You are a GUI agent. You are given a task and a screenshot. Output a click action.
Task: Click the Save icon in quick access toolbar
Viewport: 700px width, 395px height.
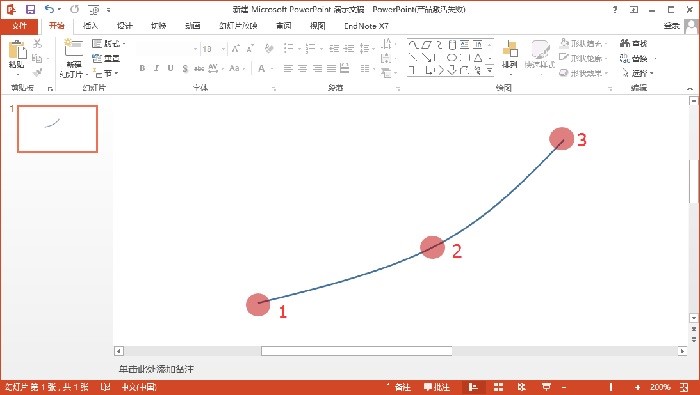pos(30,9)
